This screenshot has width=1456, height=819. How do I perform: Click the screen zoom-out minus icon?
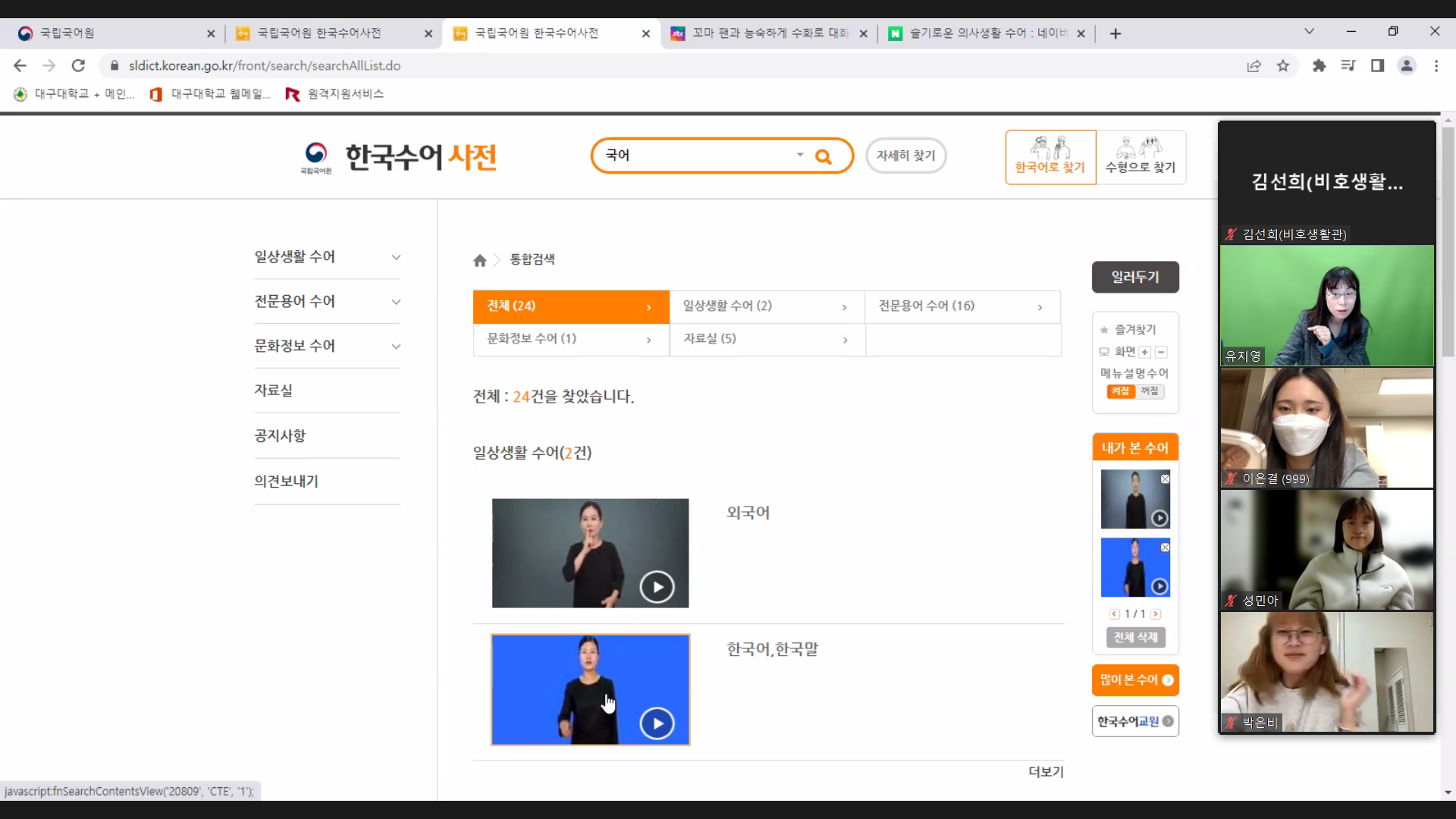[1161, 352]
